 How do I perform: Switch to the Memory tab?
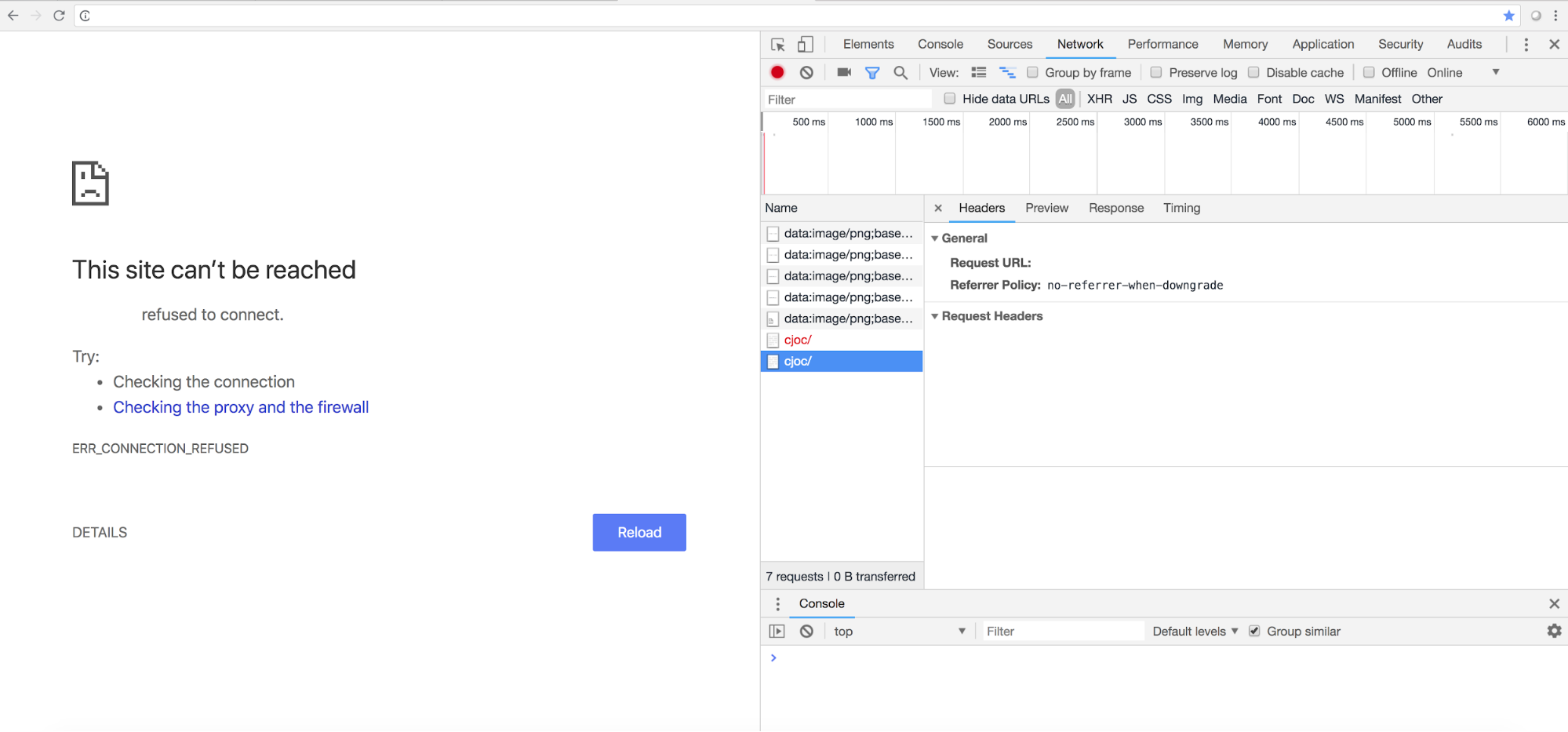point(1245,44)
